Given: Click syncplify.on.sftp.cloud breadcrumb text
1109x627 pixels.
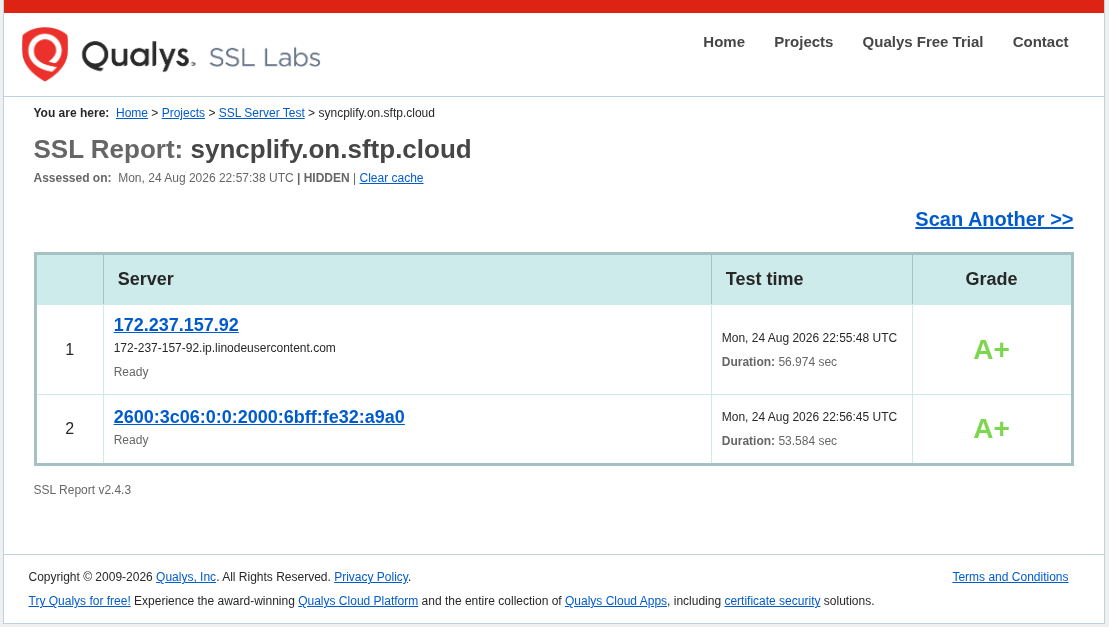Looking at the screenshot, I should coord(376,113).
